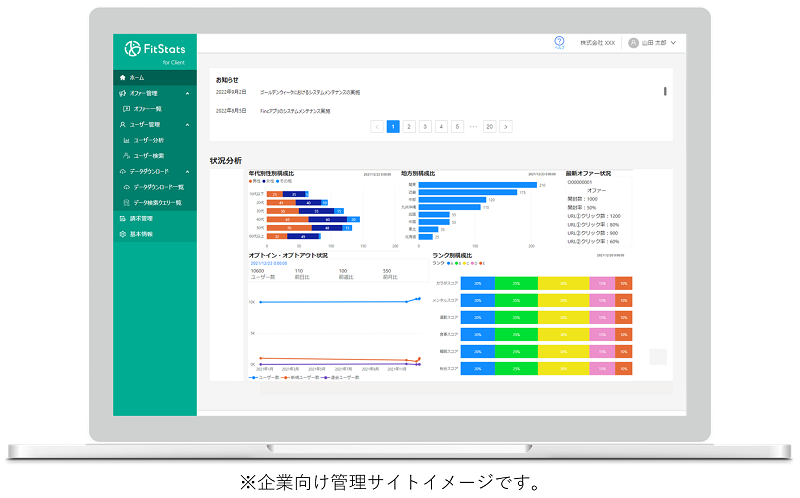Click the 退会ユーザー数 legend in line chart

coord(340,378)
